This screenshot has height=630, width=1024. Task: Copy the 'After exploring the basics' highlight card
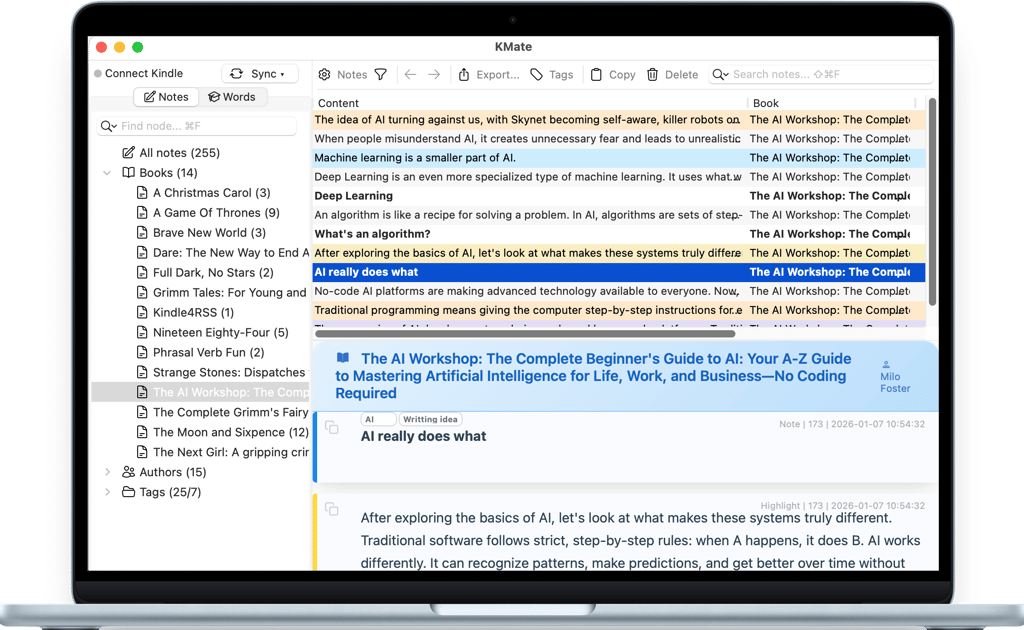[x=332, y=509]
